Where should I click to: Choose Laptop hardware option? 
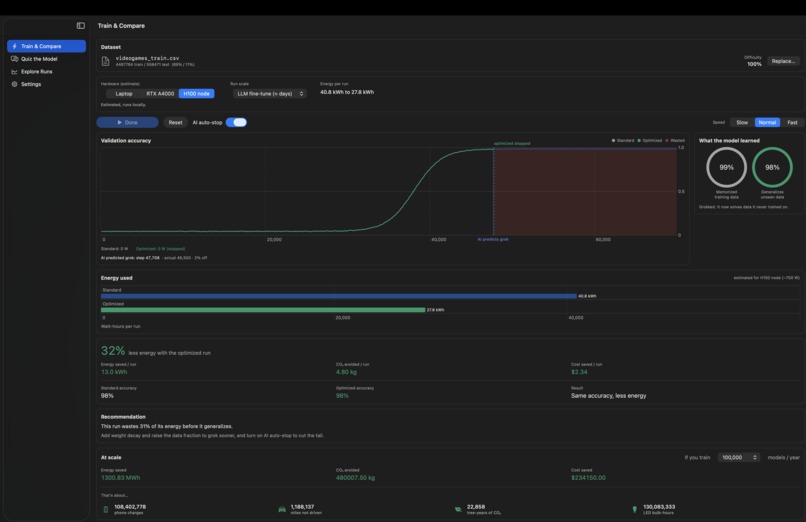[x=124, y=94]
